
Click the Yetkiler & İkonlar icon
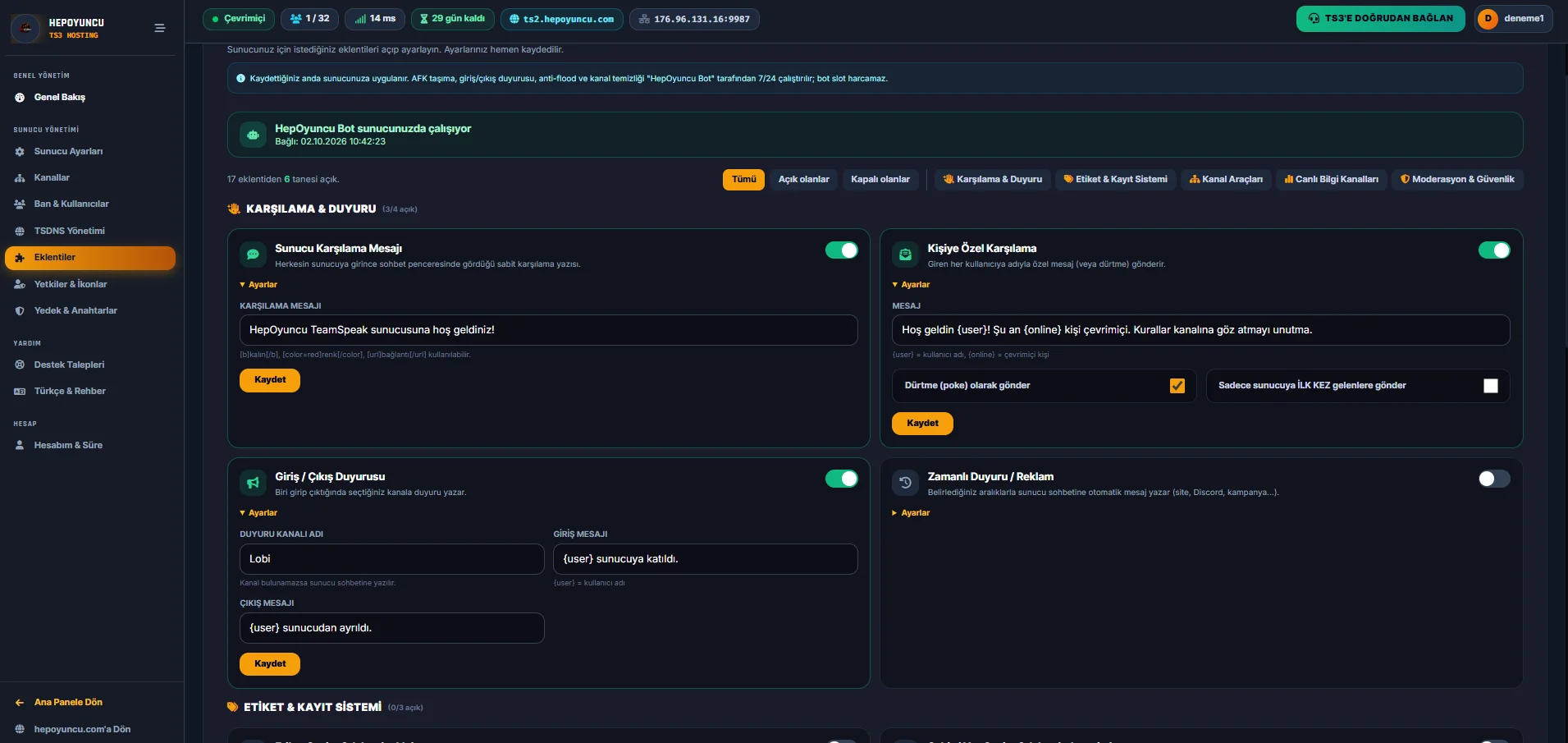click(20, 285)
